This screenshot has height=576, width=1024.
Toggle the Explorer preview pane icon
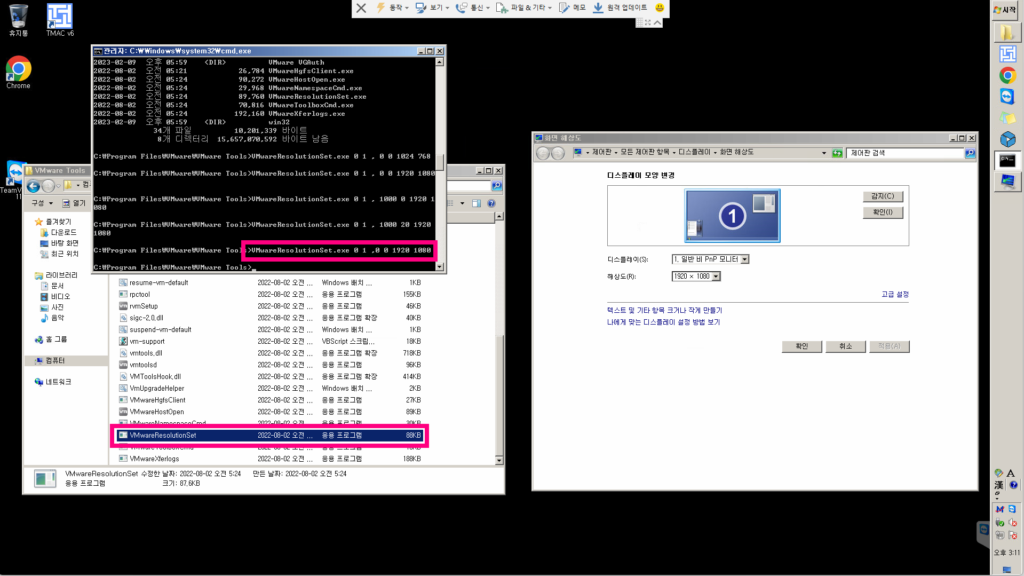tap(476, 203)
